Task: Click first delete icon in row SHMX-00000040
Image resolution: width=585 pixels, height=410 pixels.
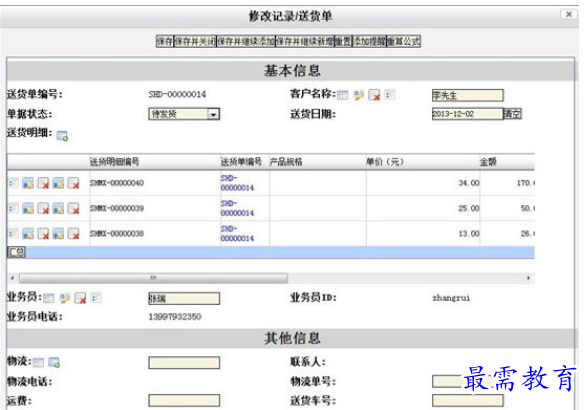Action: pyautogui.click(x=43, y=183)
